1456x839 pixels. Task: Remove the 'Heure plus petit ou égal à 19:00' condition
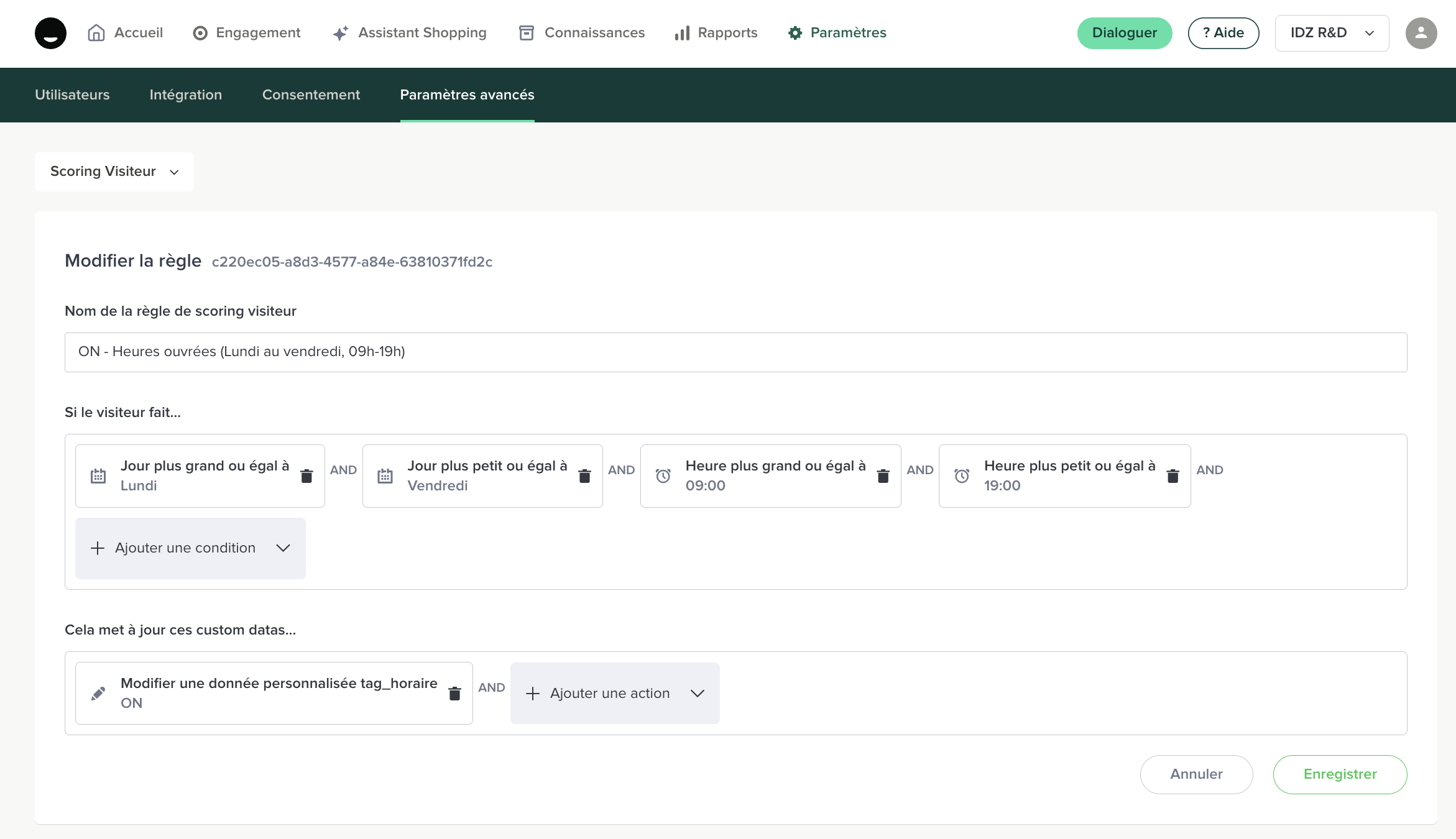coord(1173,476)
